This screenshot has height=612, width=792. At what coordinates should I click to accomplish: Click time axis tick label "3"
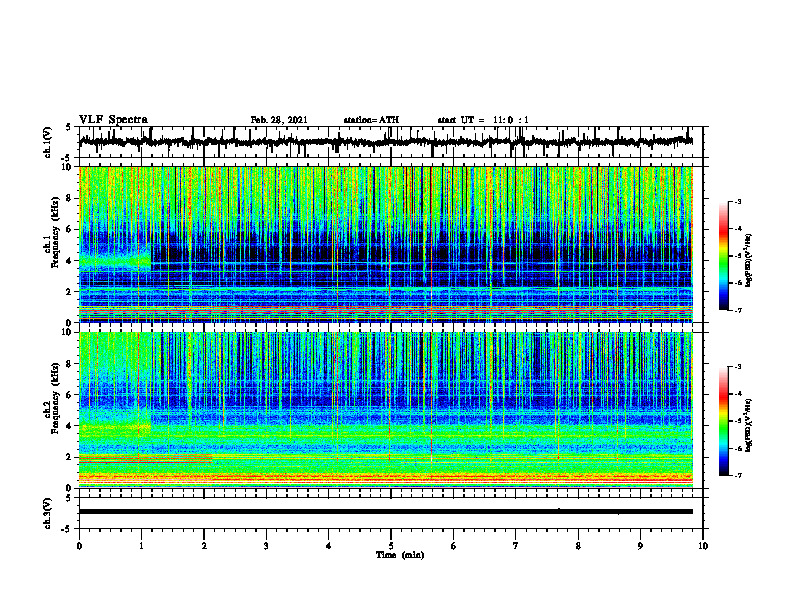tap(266, 546)
